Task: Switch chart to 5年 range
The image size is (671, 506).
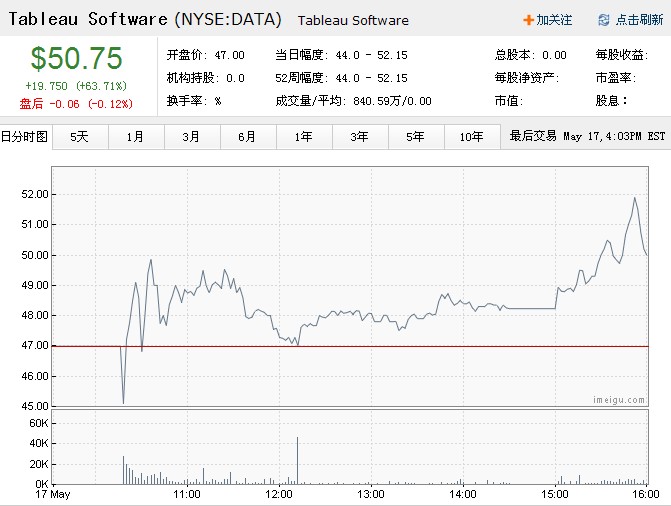Action: pos(416,137)
